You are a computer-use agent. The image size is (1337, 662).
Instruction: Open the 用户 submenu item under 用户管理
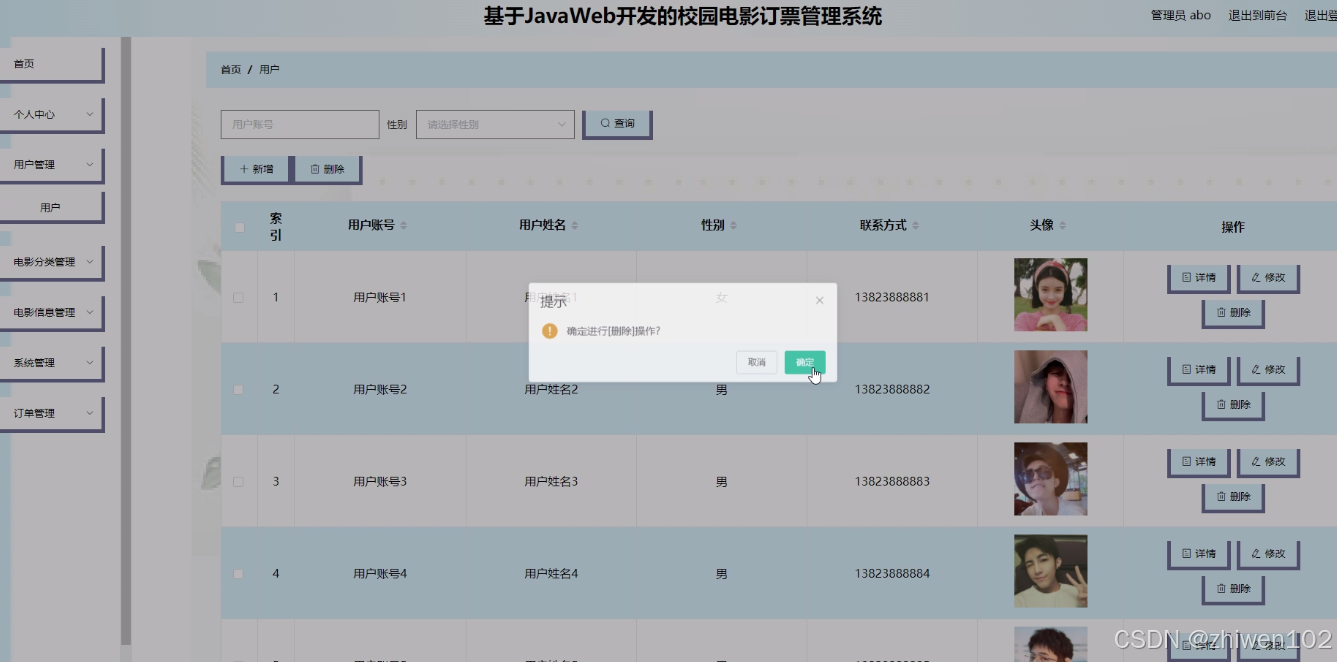point(50,206)
